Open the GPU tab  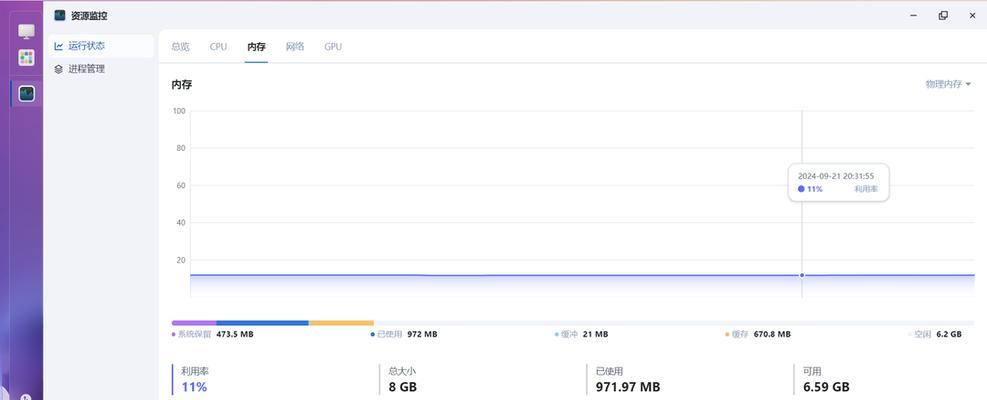[x=333, y=47]
